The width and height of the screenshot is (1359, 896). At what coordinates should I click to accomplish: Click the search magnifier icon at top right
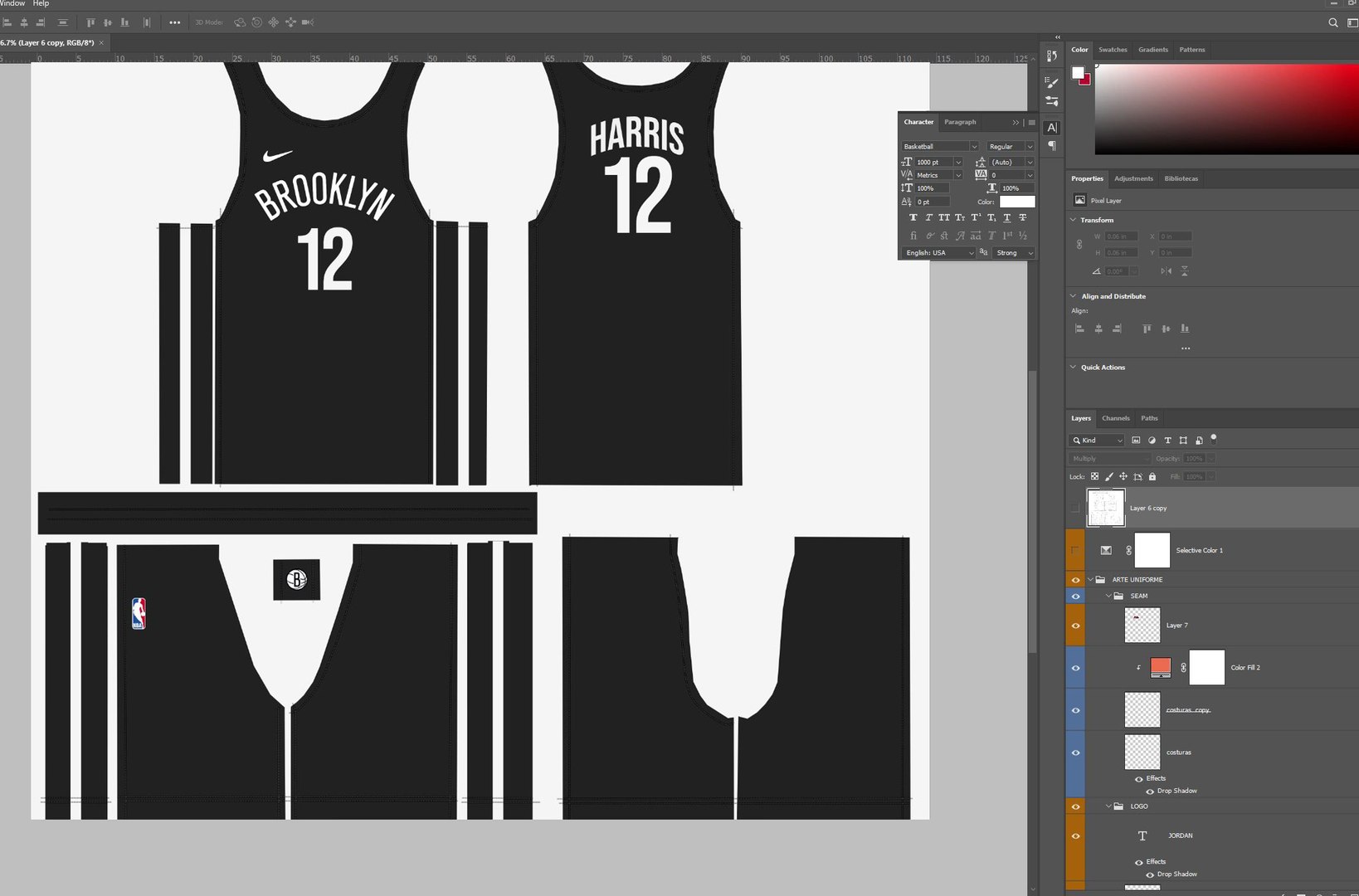[x=1332, y=22]
